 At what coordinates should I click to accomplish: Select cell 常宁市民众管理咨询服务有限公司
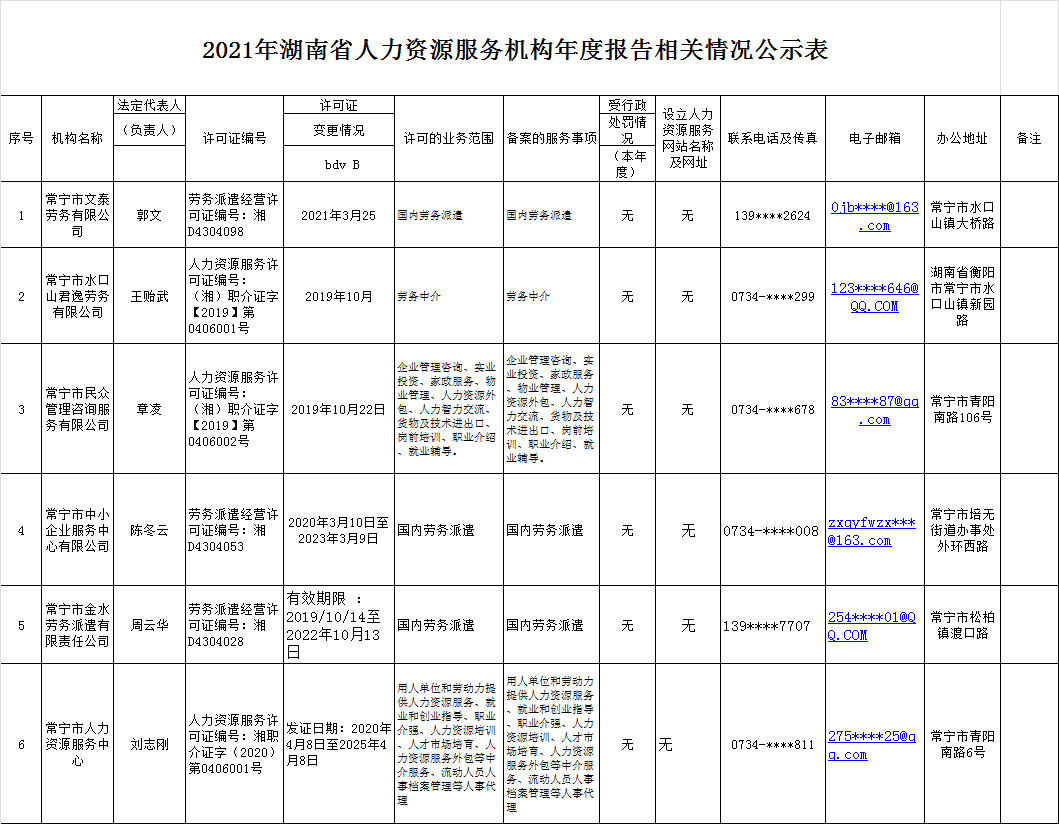tap(78, 409)
